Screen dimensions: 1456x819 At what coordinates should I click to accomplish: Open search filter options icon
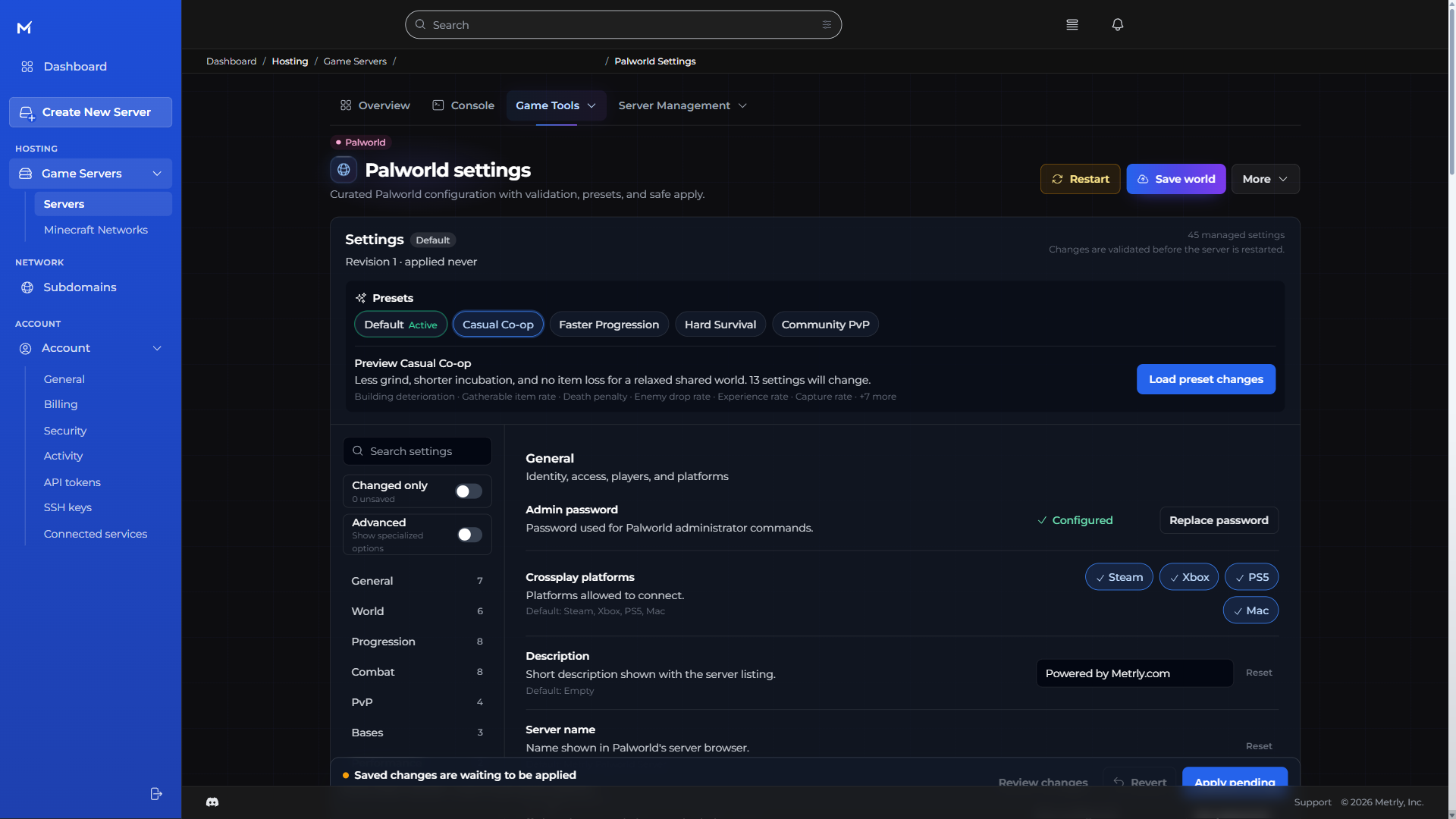click(827, 25)
